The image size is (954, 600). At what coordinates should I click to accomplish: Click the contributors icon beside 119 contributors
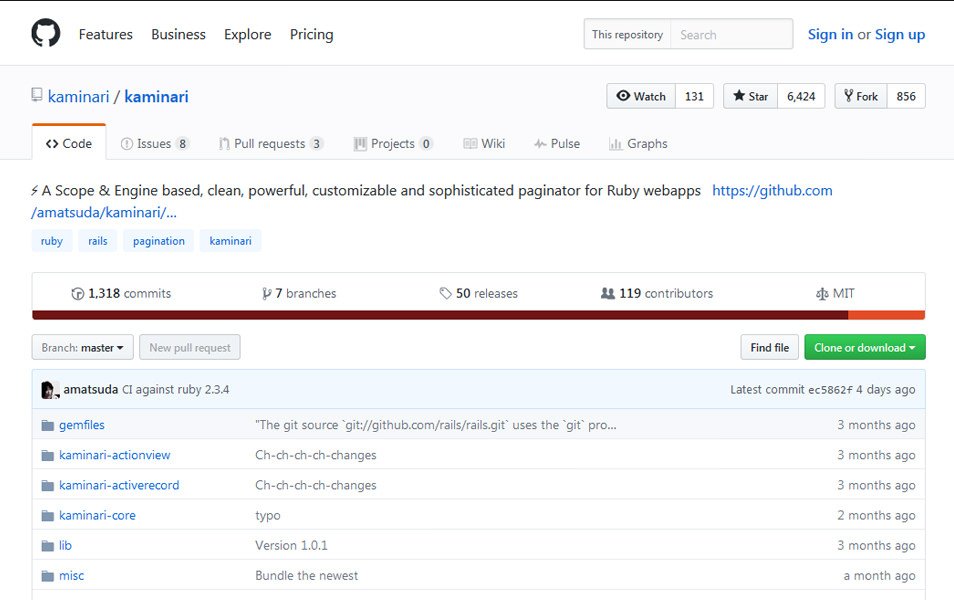(609, 293)
